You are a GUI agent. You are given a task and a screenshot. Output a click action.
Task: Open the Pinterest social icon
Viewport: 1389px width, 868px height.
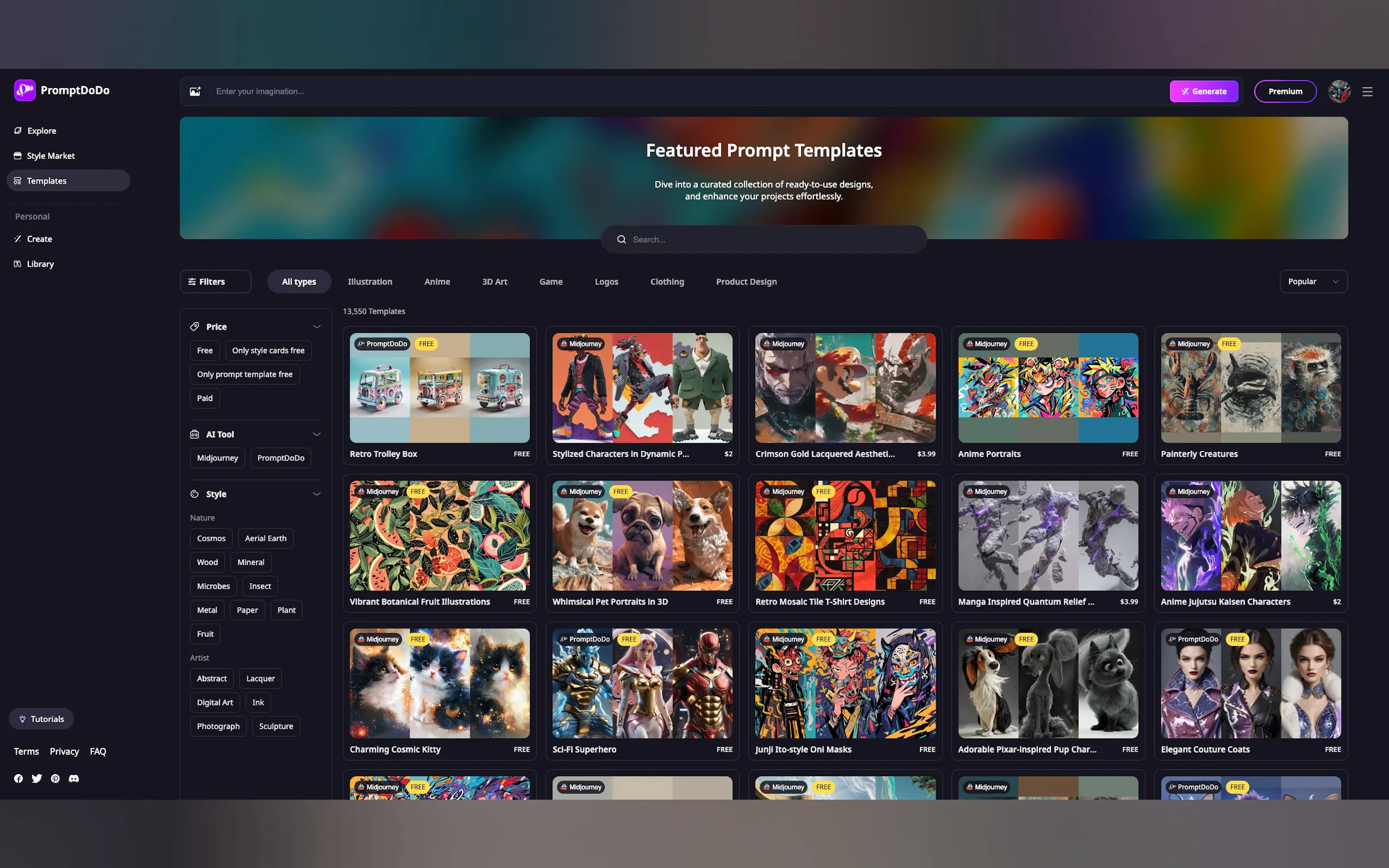click(55, 778)
